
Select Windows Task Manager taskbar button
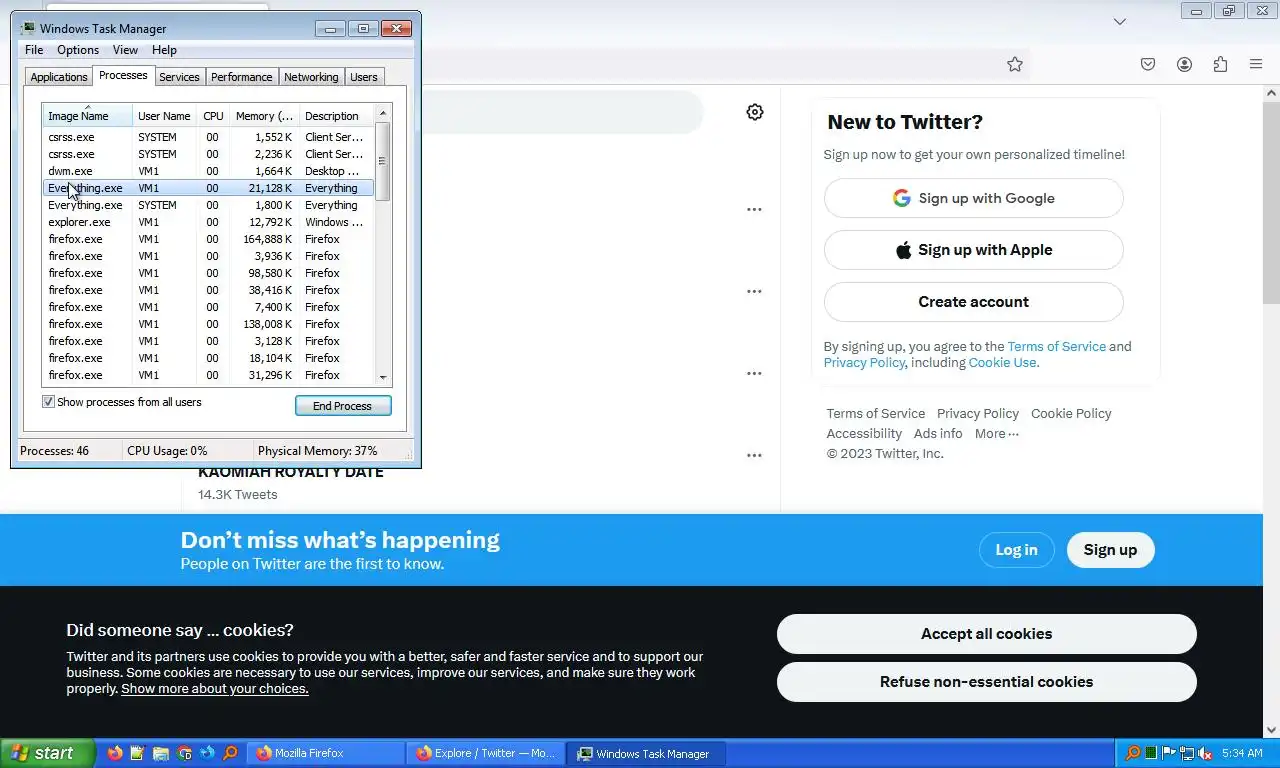[646, 753]
